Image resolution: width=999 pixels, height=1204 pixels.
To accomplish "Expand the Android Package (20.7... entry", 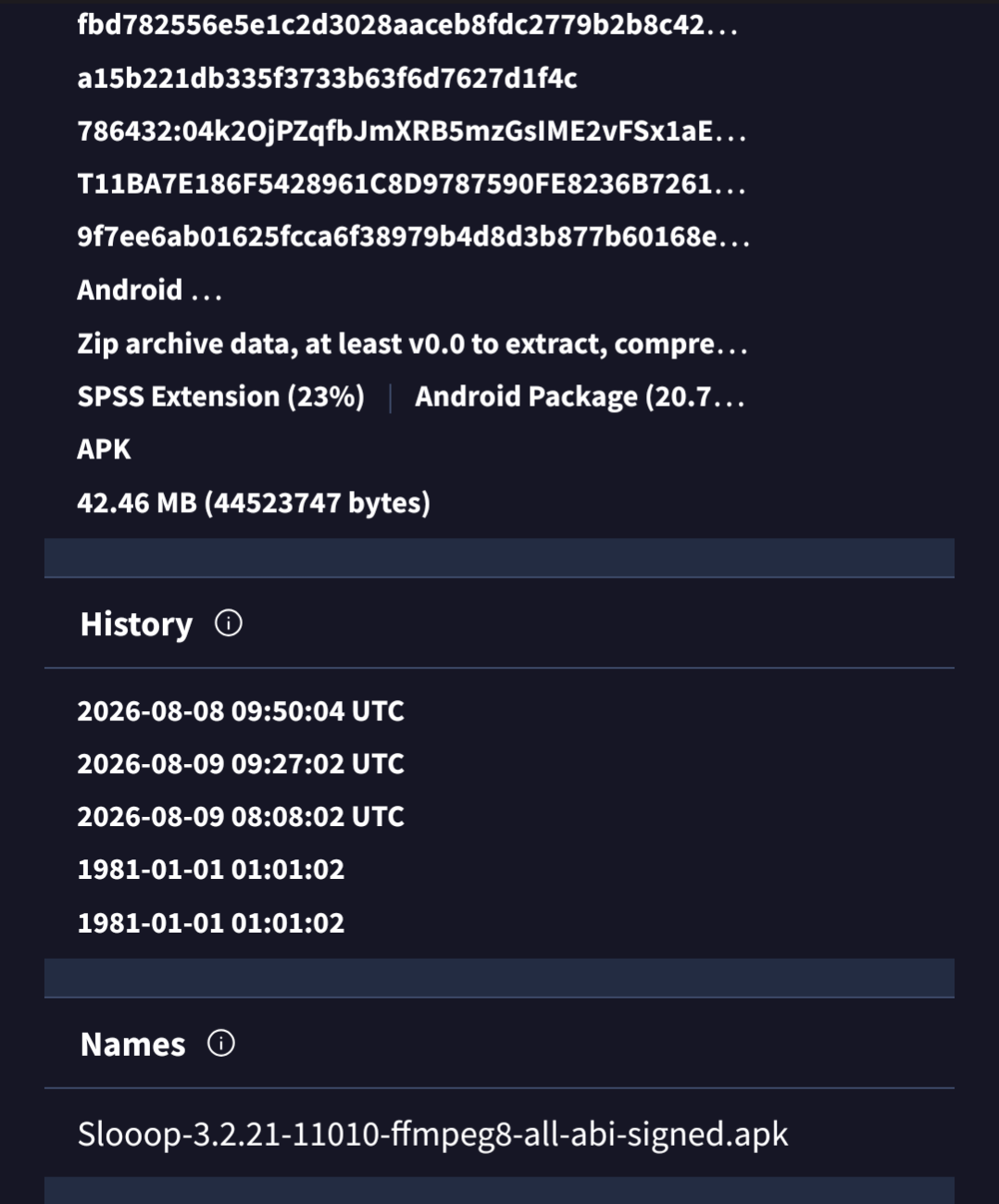I will click(x=580, y=396).
